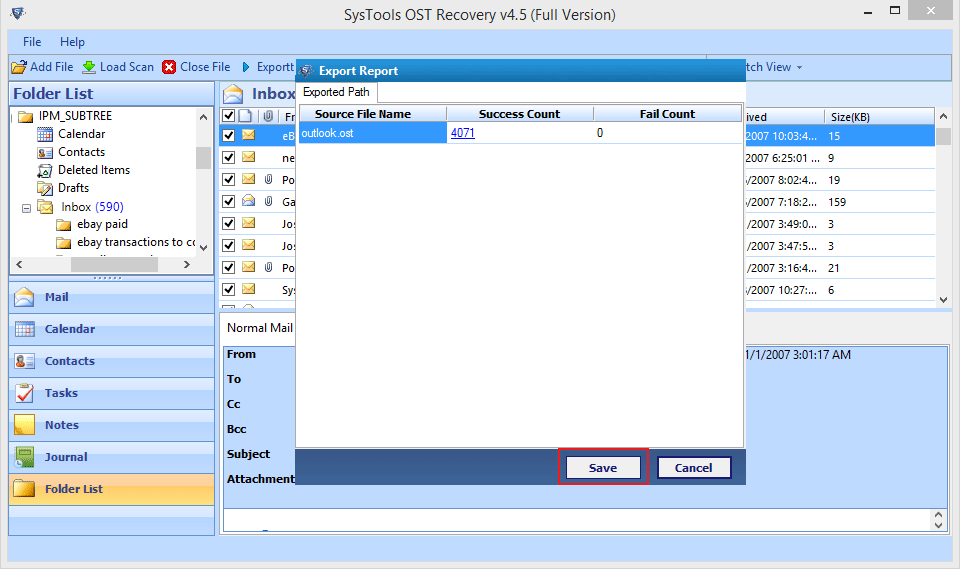Click the Inbox header mail icon
This screenshot has height=569, width=960.
233,94
